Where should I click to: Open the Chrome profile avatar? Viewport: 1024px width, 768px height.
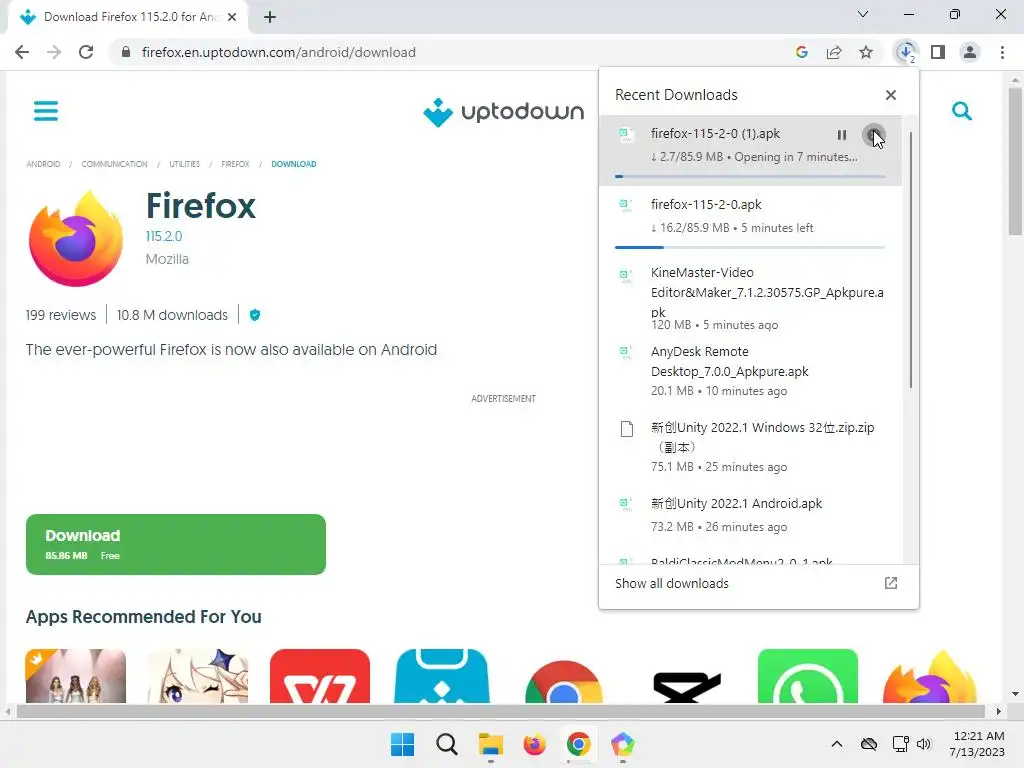coord(970,52)
